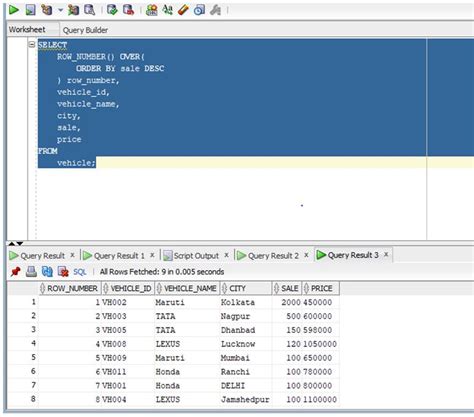
Task: Select the Jamshedpur cell
Action: click(245, 400)
